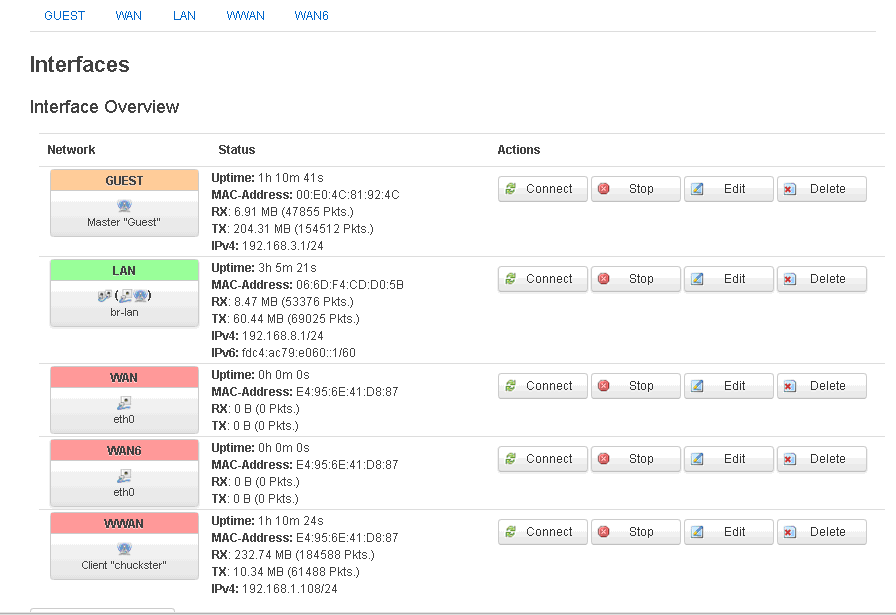
Task: Stop the LAN interface
Action: (635, 279)
